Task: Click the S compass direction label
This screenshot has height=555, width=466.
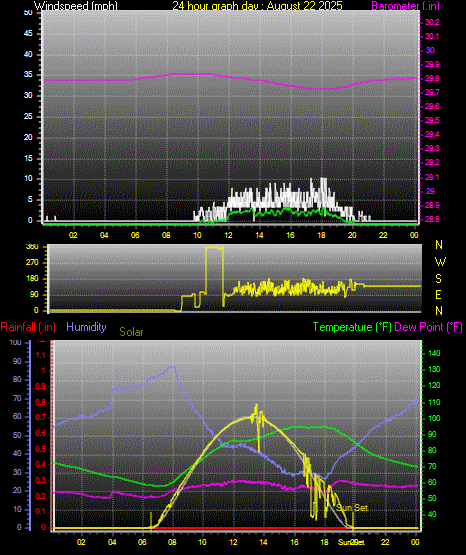Action: pos(438,279)
